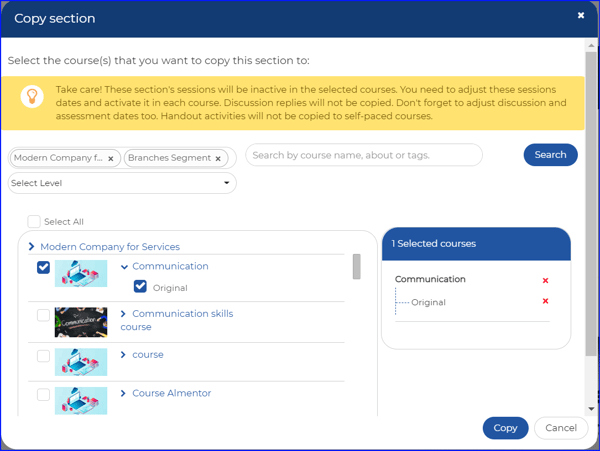Image resolution: width=600 pixels, height=451 pixels.
Task: Remove the Modern Company filter tag
Action: pos(111,159)
